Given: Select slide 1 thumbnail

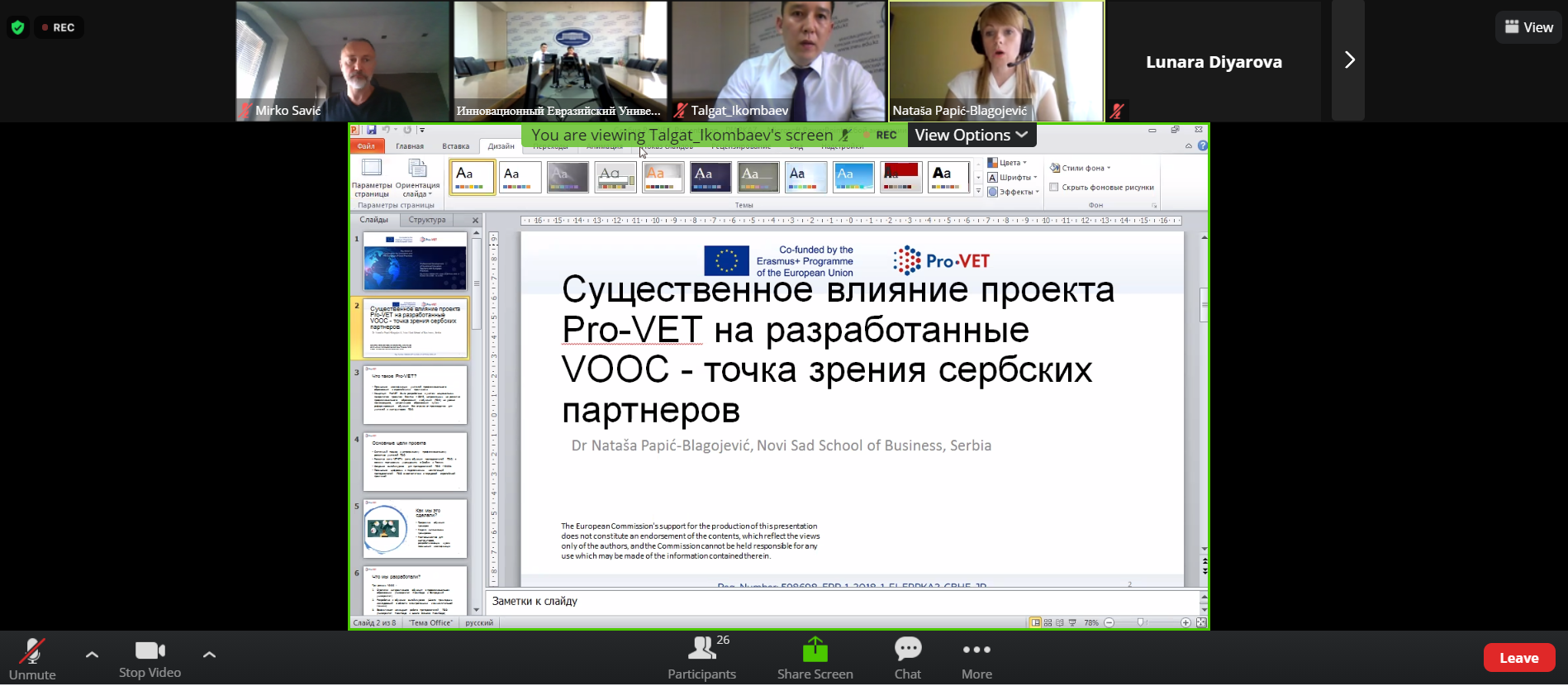Looking at the screenshot, I should [415, 261].
